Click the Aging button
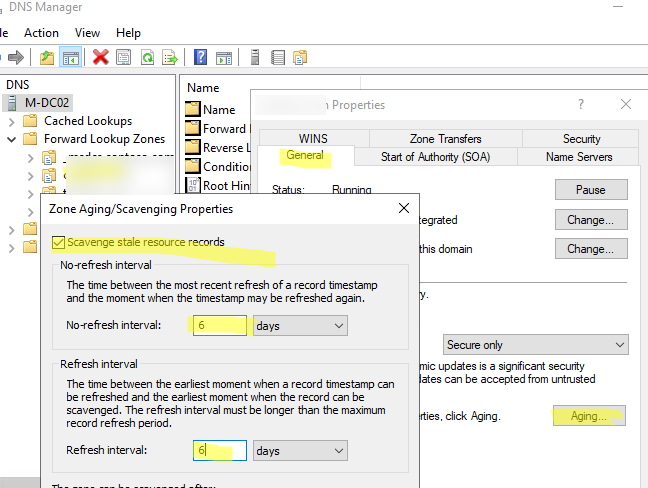 coord(589,416)
